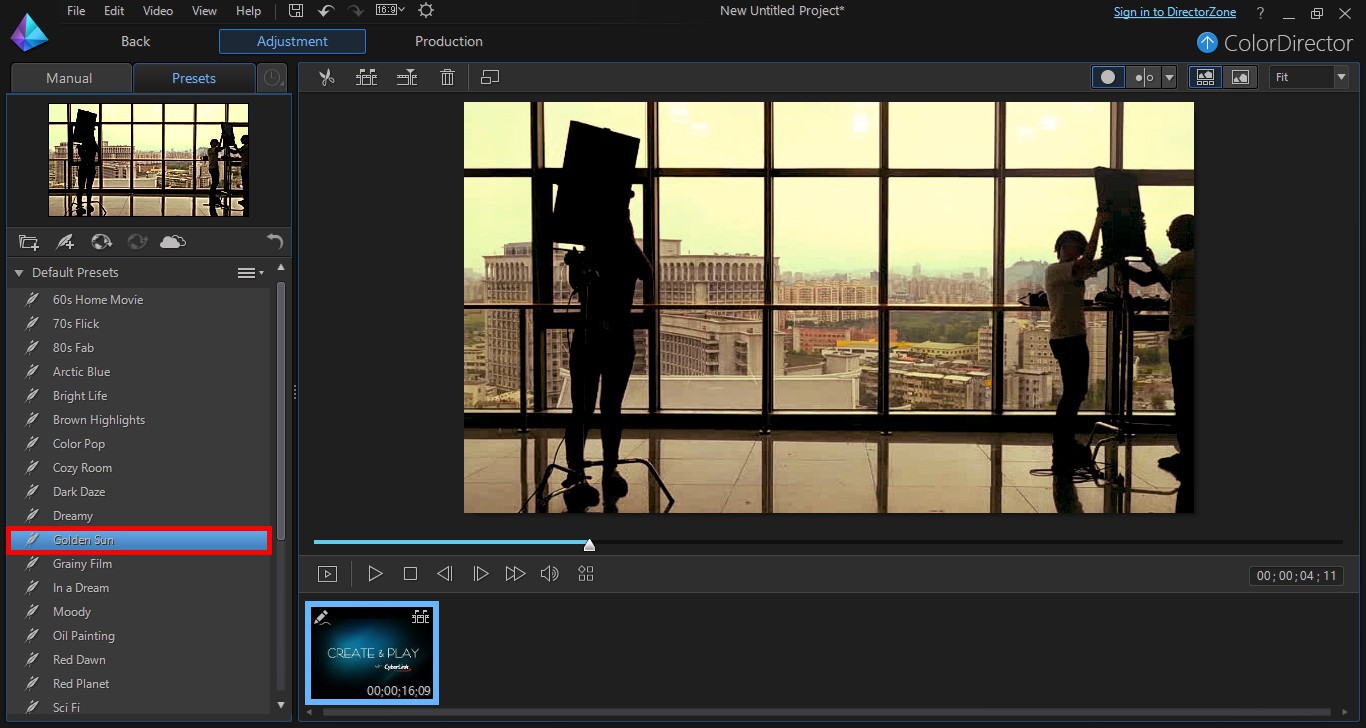The width and height of the screenshot is (1366, 728).
Task: Open the history clock icon tab
Action: [x=271, y=78]
